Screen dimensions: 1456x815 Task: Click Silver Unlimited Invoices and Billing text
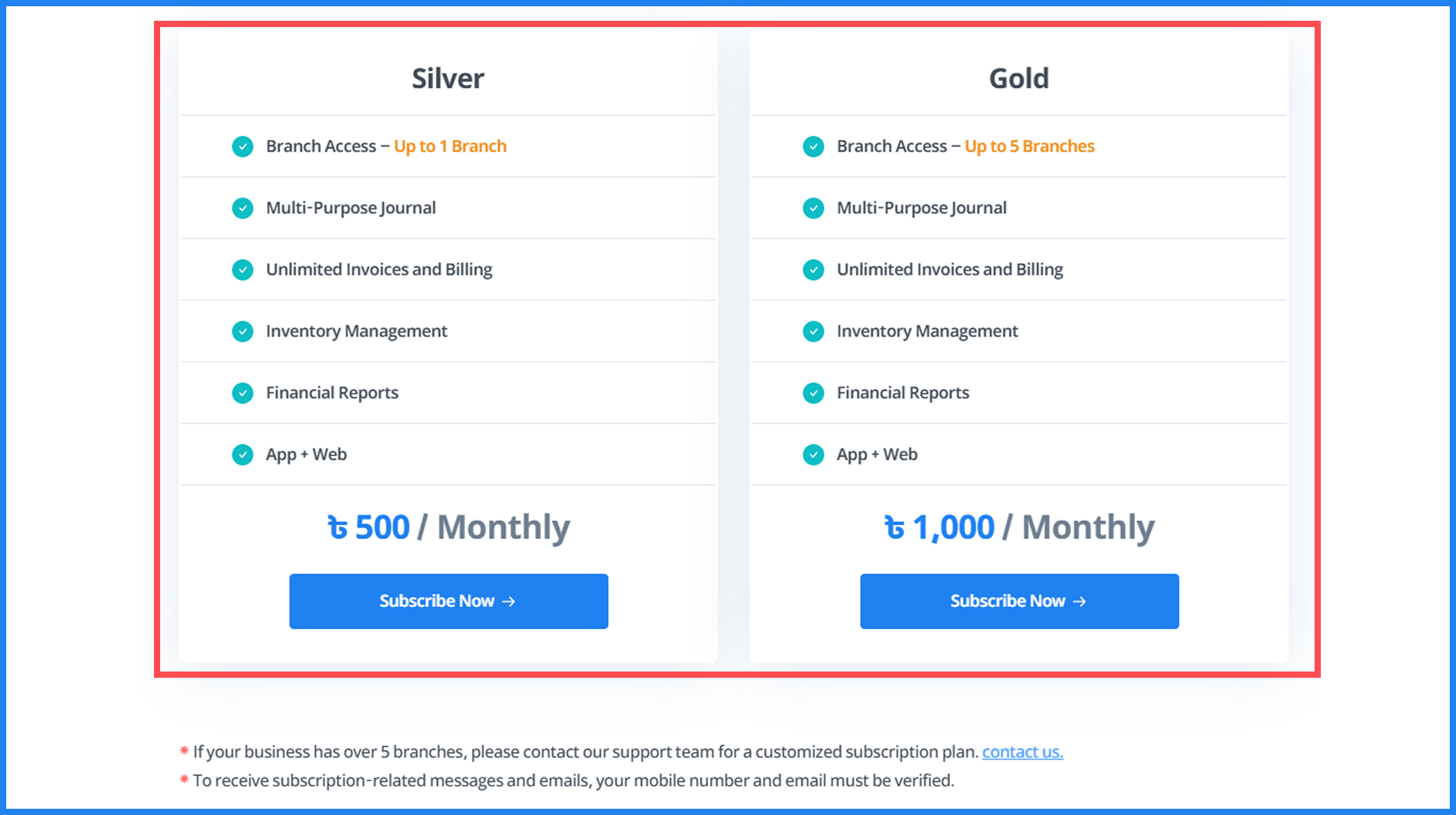click(x=379, y=270)
